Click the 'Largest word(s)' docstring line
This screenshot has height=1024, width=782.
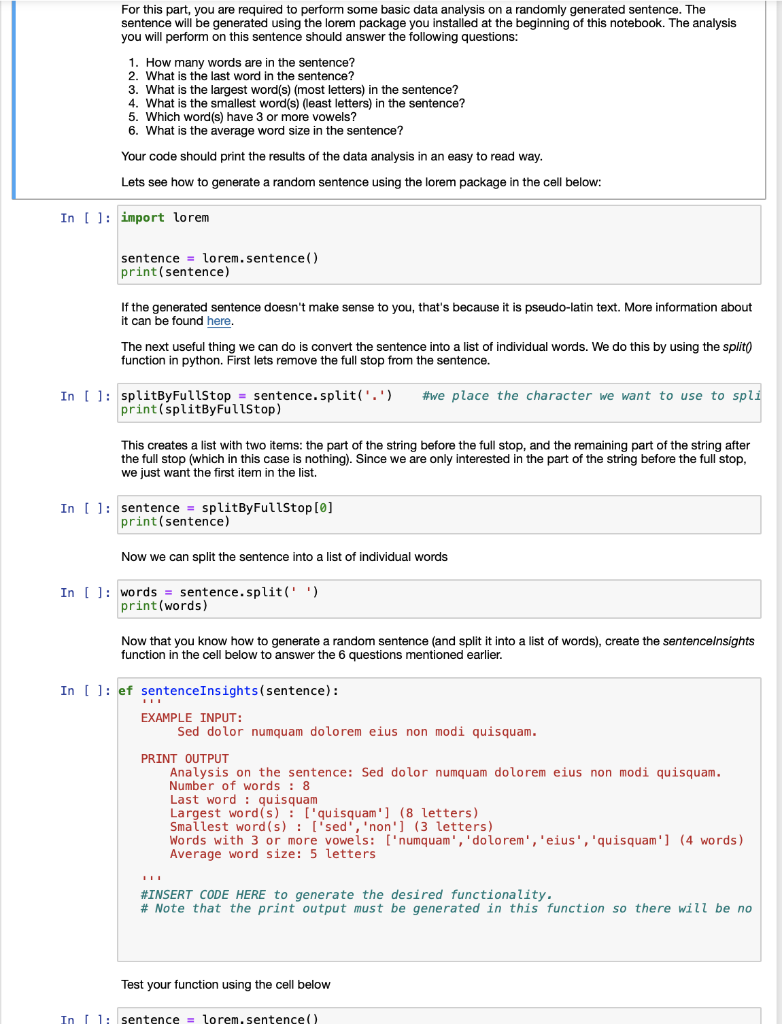coord(324,814)
